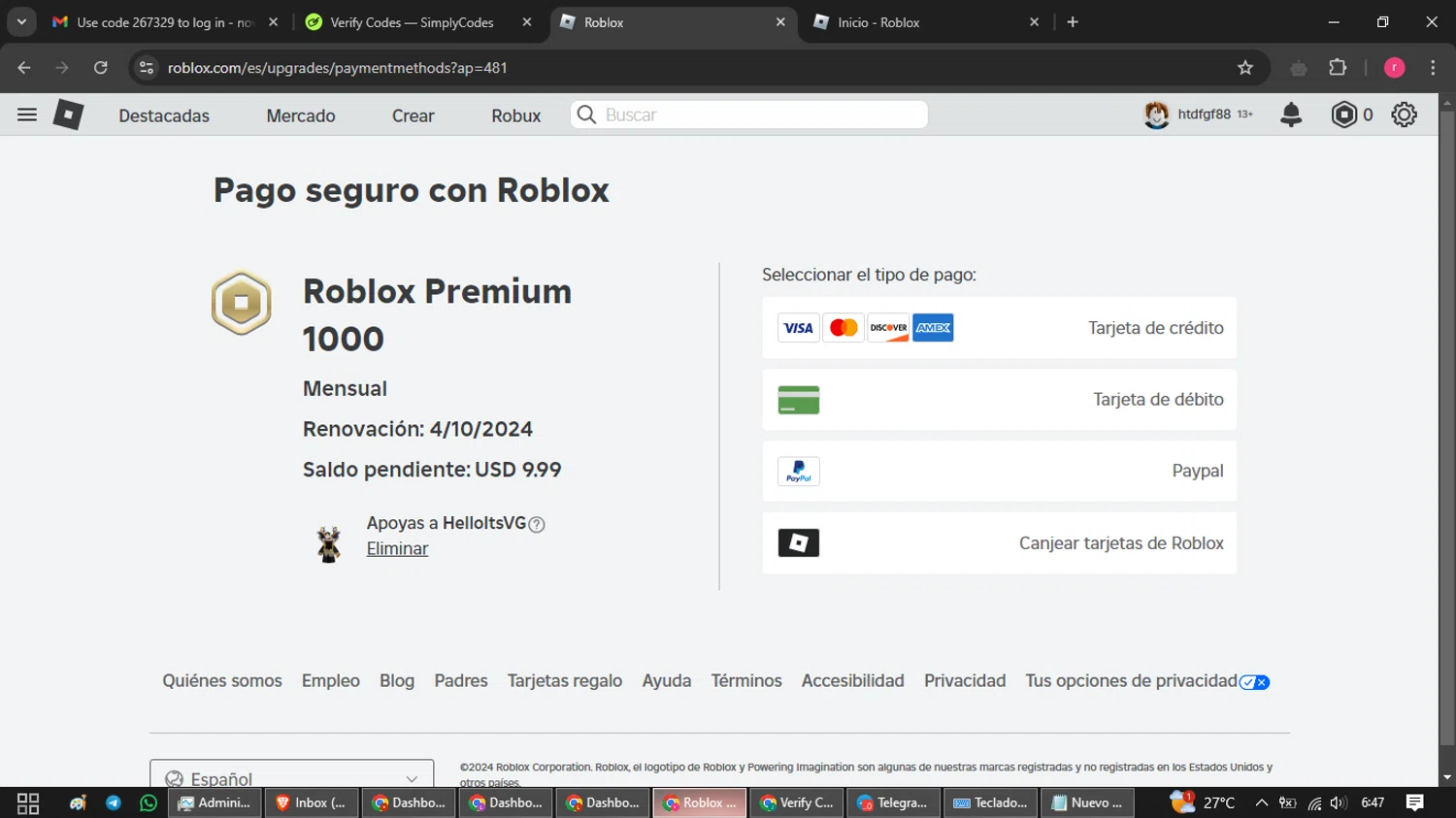
Task: Open the Quiénes somos footer link
Action: [x=222, y=681]
